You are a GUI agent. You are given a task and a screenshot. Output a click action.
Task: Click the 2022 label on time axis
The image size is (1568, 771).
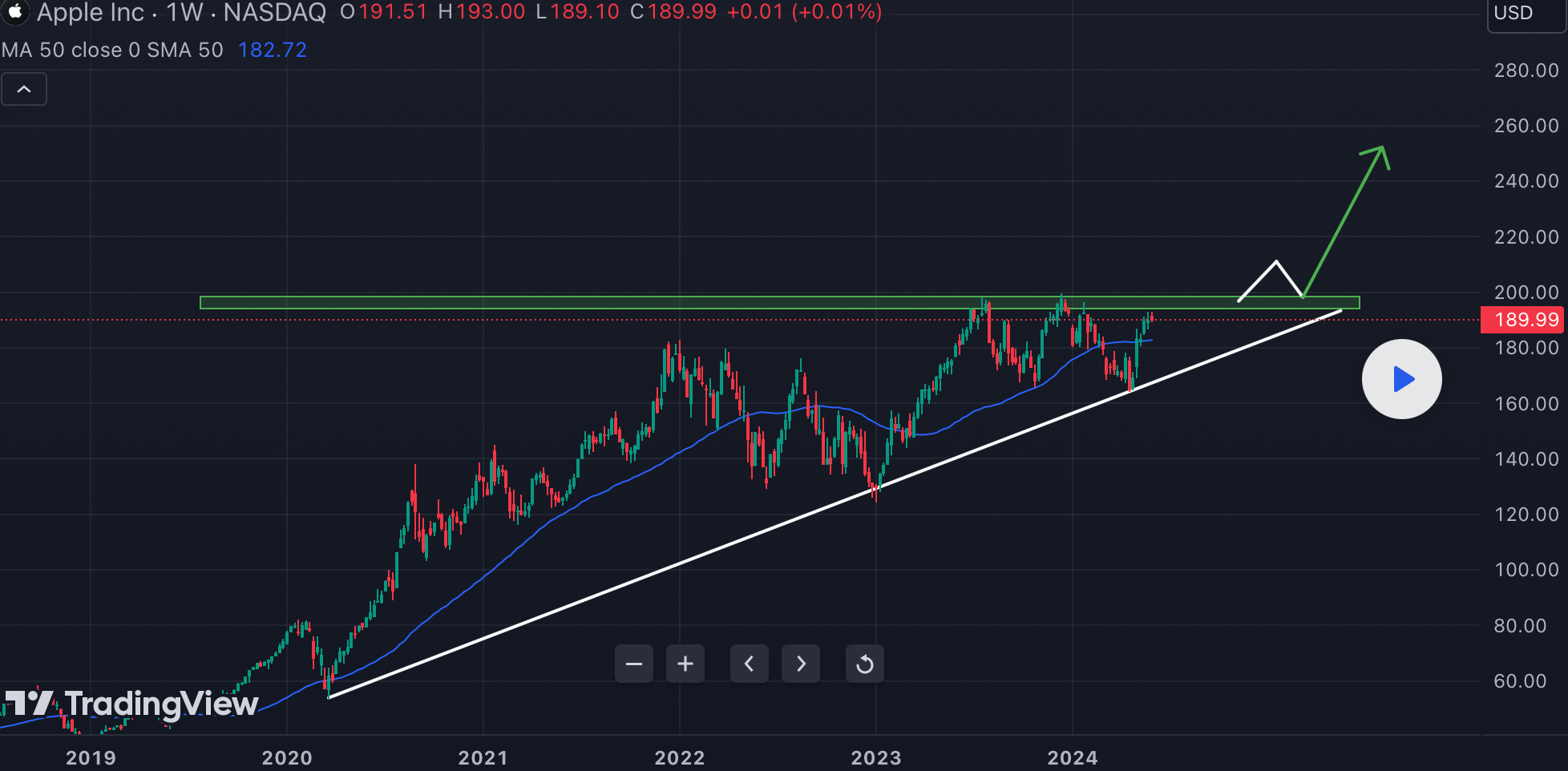coord(680,757)
